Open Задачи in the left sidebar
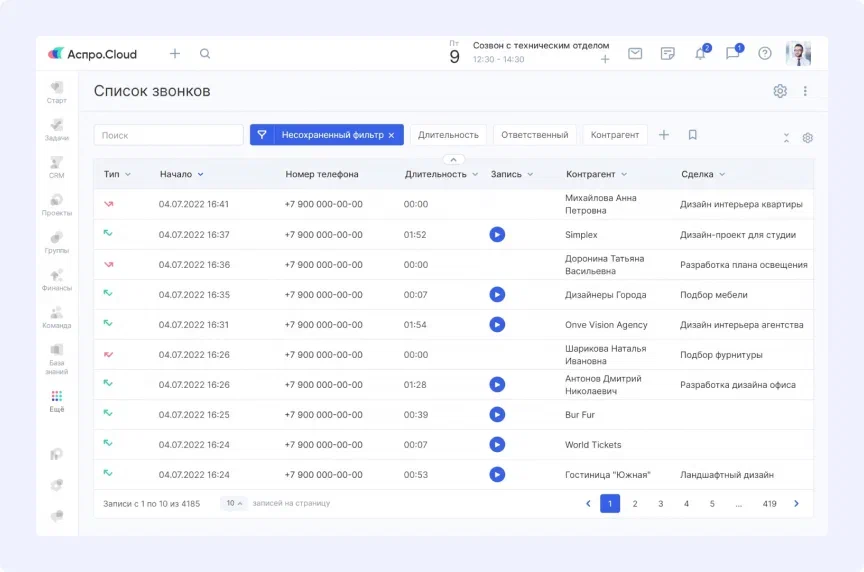This screenshot has width=864, height=572. (57, 130)
